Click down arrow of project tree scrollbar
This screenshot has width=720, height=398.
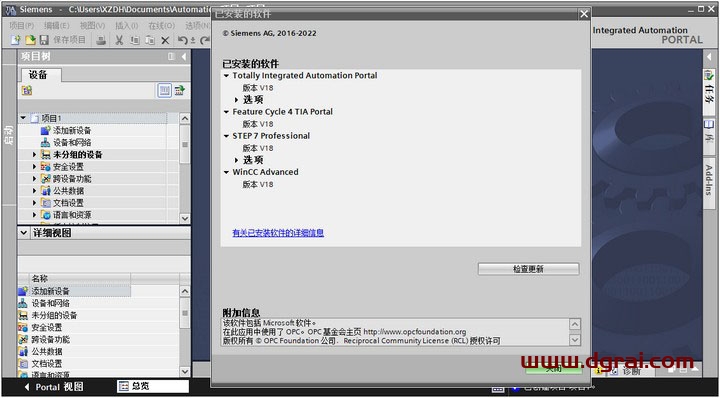pyautogui.click(x=185, y=219)
